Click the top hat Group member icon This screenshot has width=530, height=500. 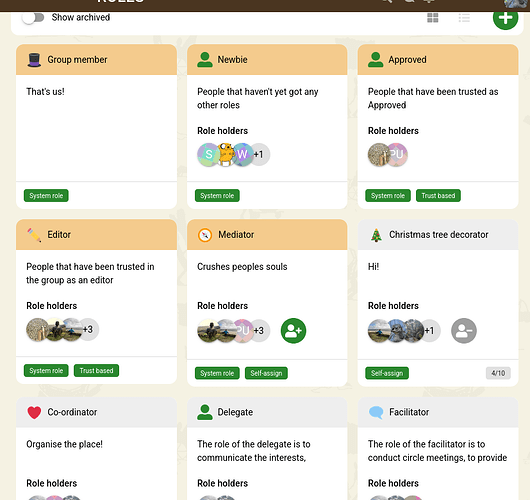[34, 60]
